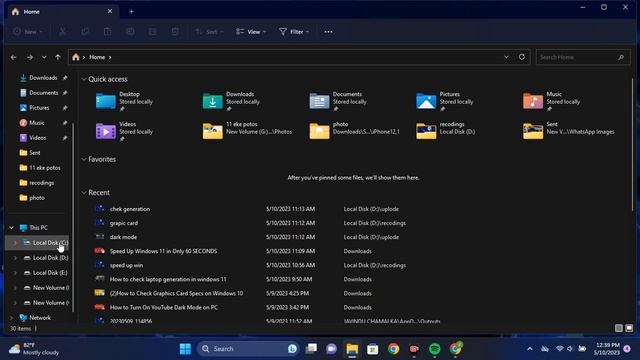
Task: Open the Pictures quick access folder
Action: point(444,101)
